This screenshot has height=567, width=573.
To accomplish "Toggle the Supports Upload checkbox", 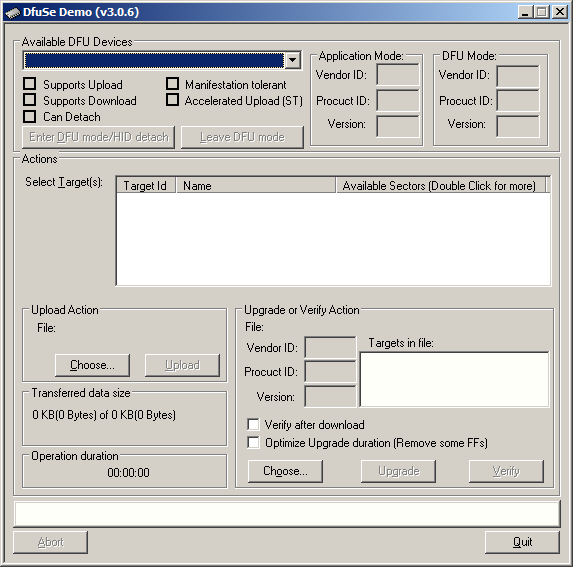I will coord(30,84).
